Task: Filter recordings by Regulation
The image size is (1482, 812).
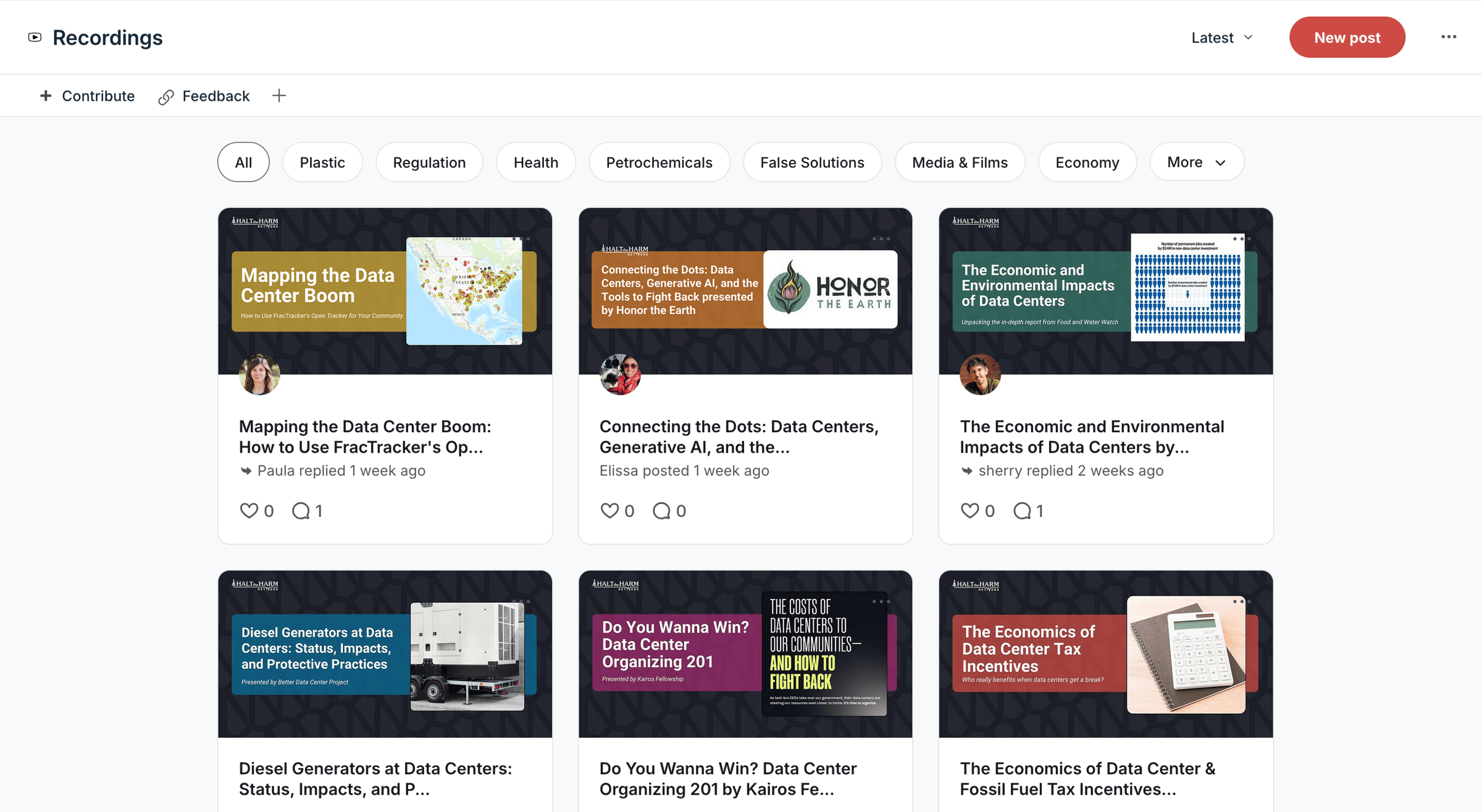Action: point(429,162)
